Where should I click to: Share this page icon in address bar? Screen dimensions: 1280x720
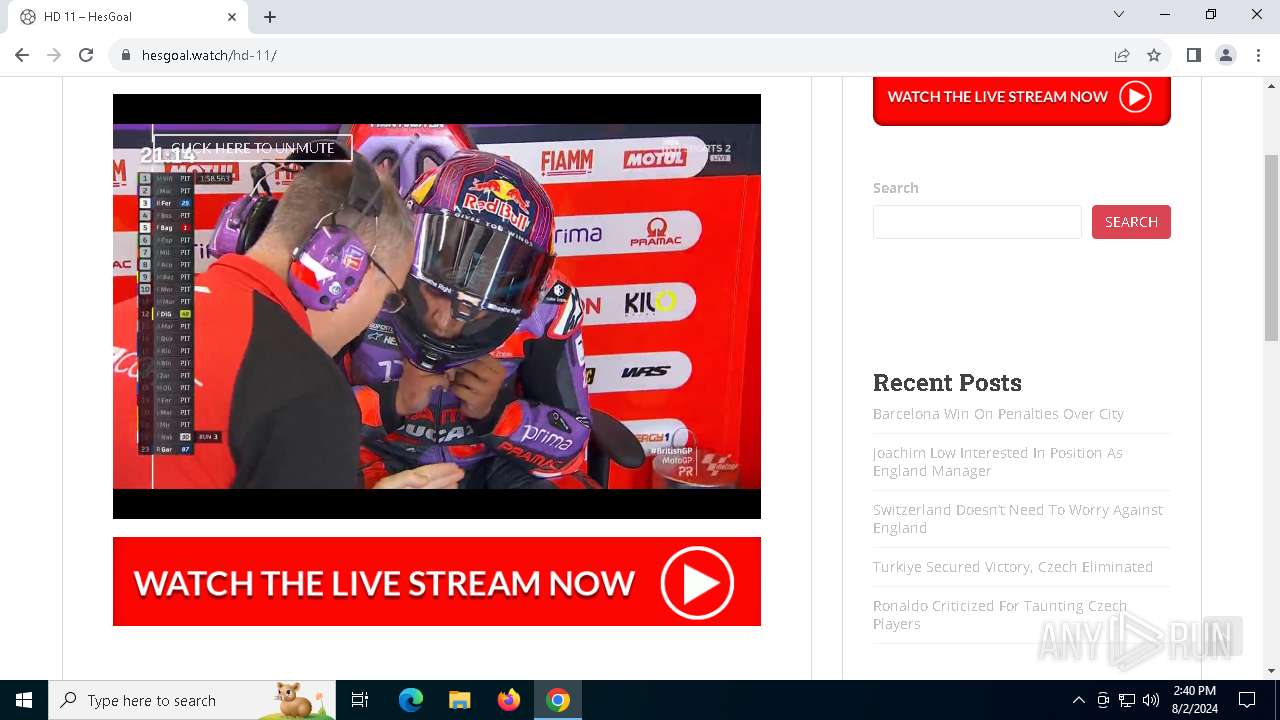tap(1122, 55)
